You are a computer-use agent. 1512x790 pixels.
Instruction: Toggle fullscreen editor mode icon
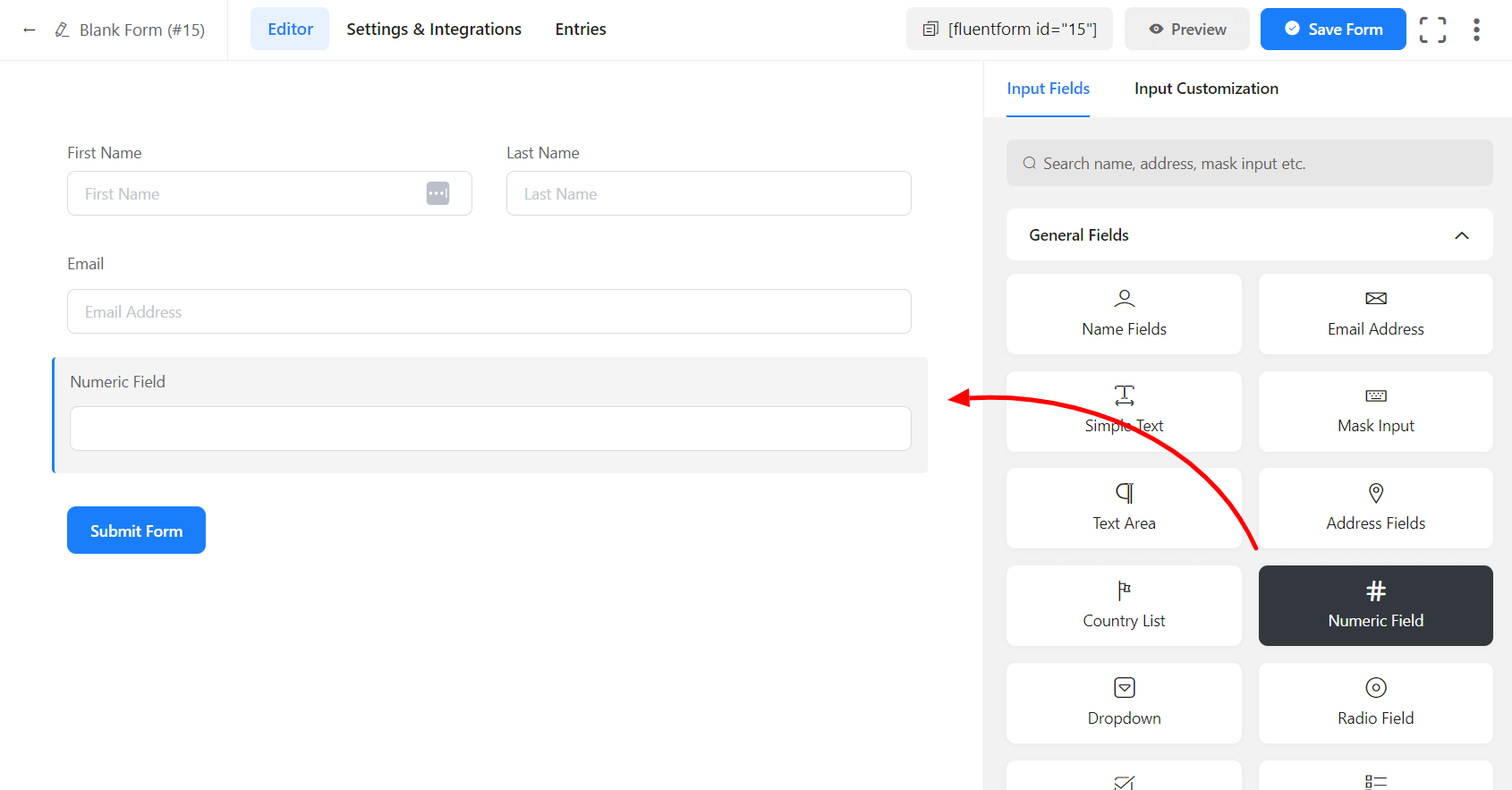point(1432,30)
